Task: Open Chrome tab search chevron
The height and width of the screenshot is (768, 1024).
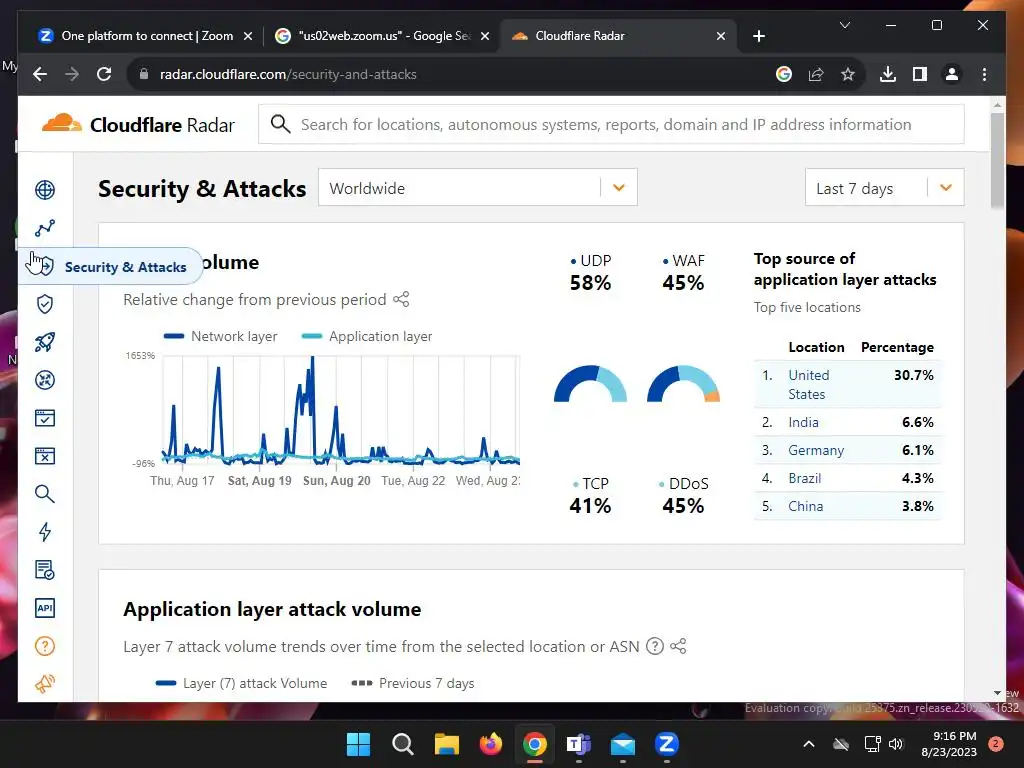Action: [x=844, y=25]
